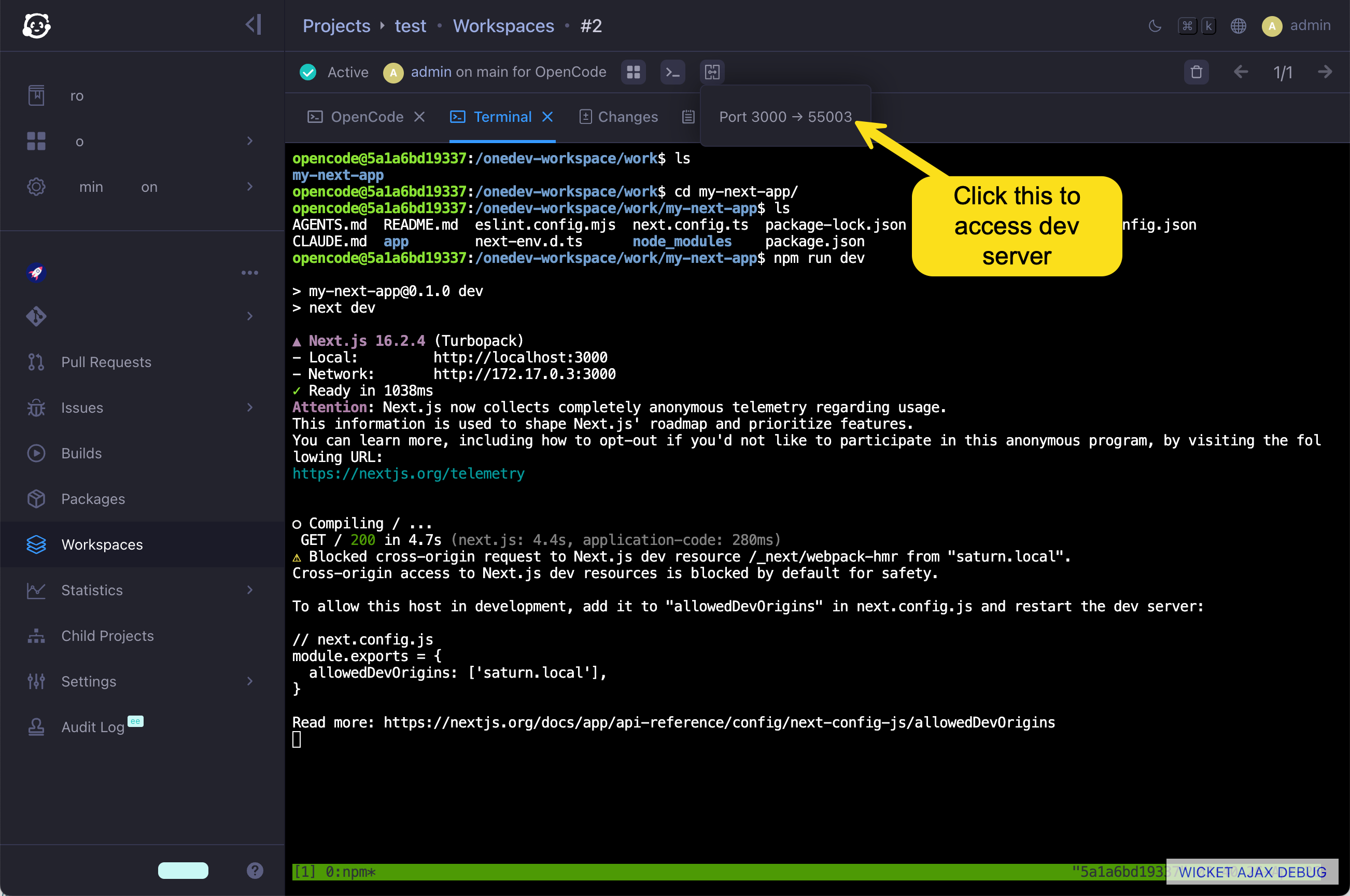This screenshot has width=1350, height=896.
Task: Open WICKET AJAX DEBUG link
Action: point(1253,872)
